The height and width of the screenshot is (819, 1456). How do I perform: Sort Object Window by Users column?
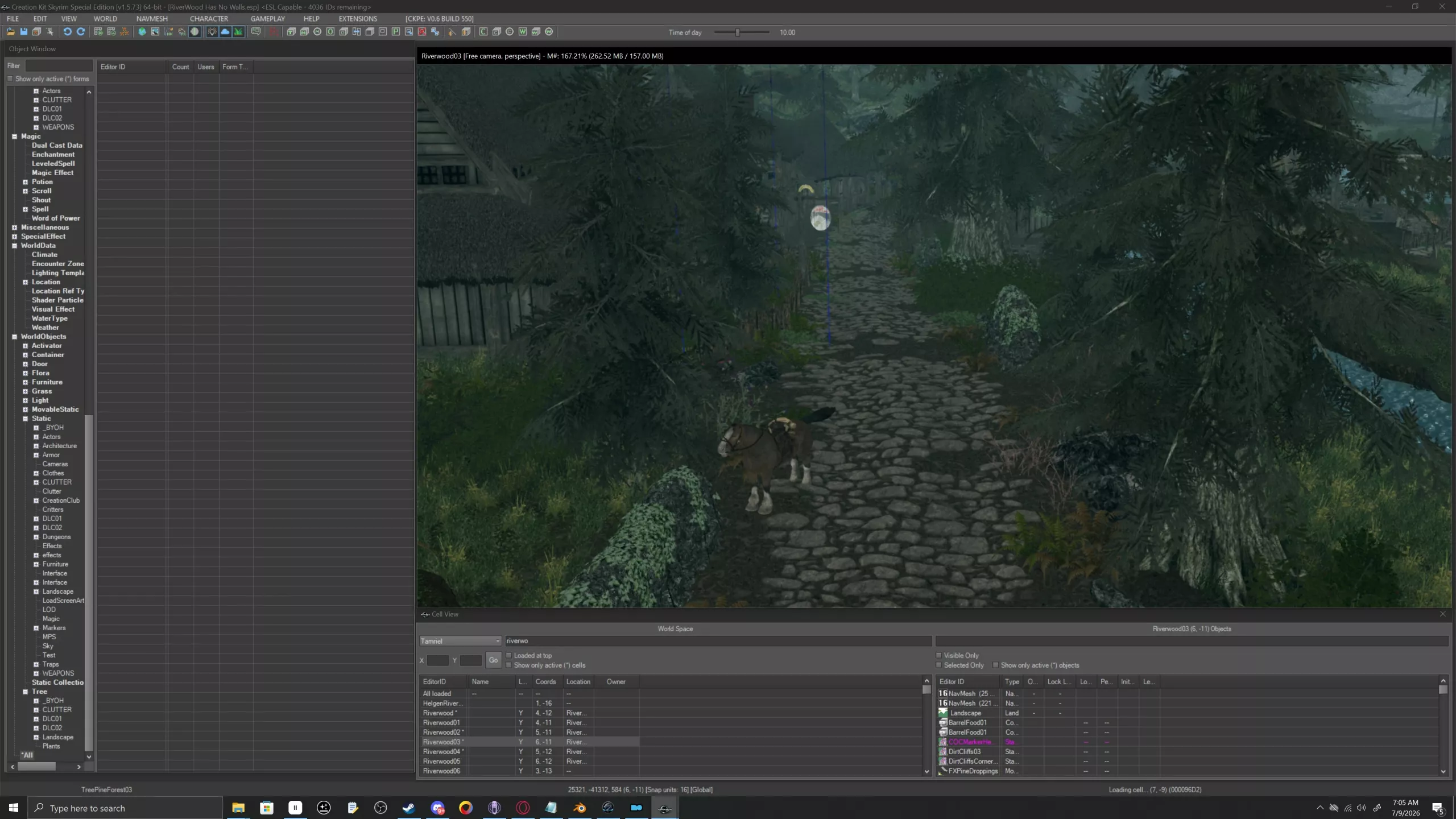pos(206,67)
